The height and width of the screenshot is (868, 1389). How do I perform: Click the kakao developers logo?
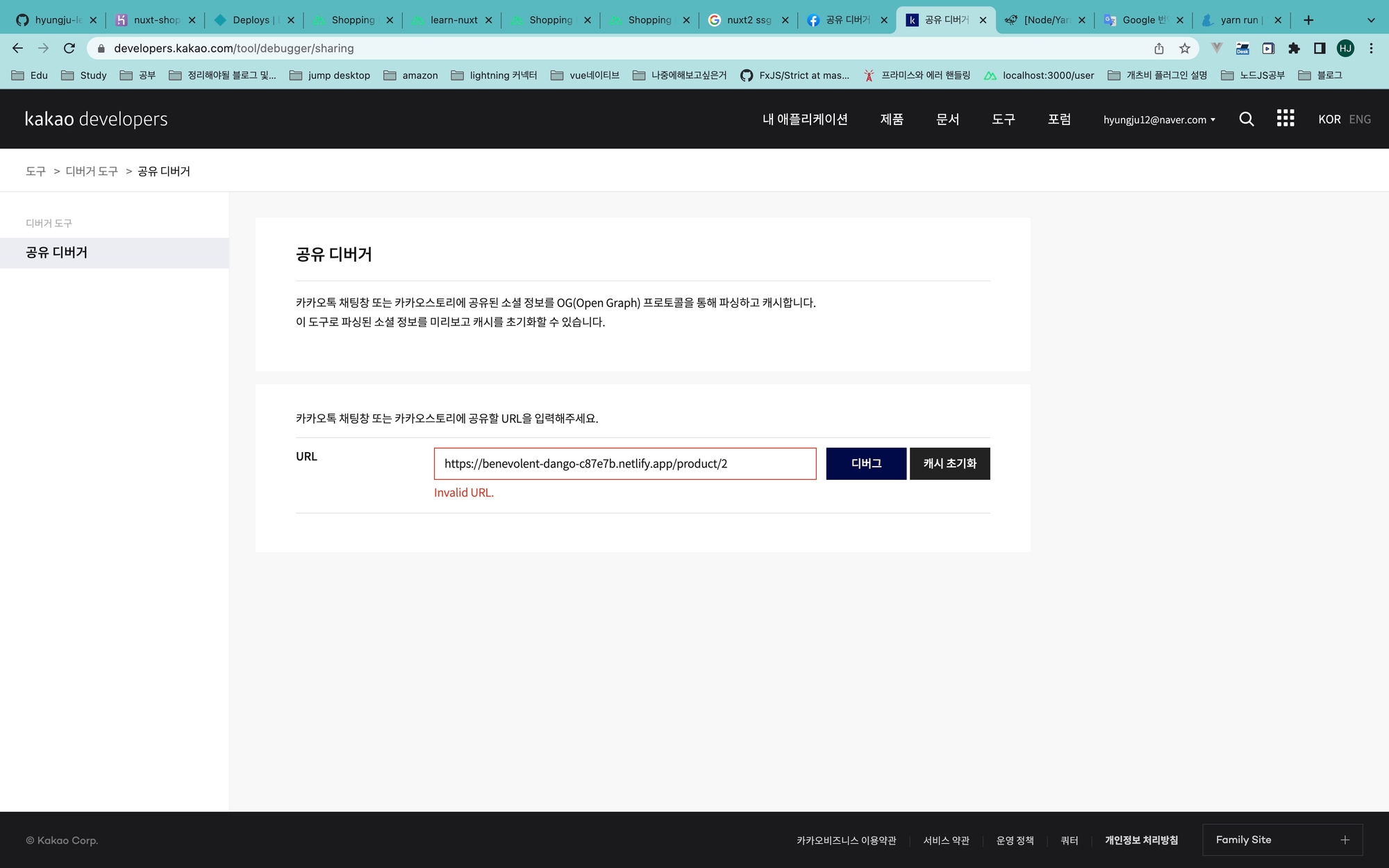[x=97, y=119]
